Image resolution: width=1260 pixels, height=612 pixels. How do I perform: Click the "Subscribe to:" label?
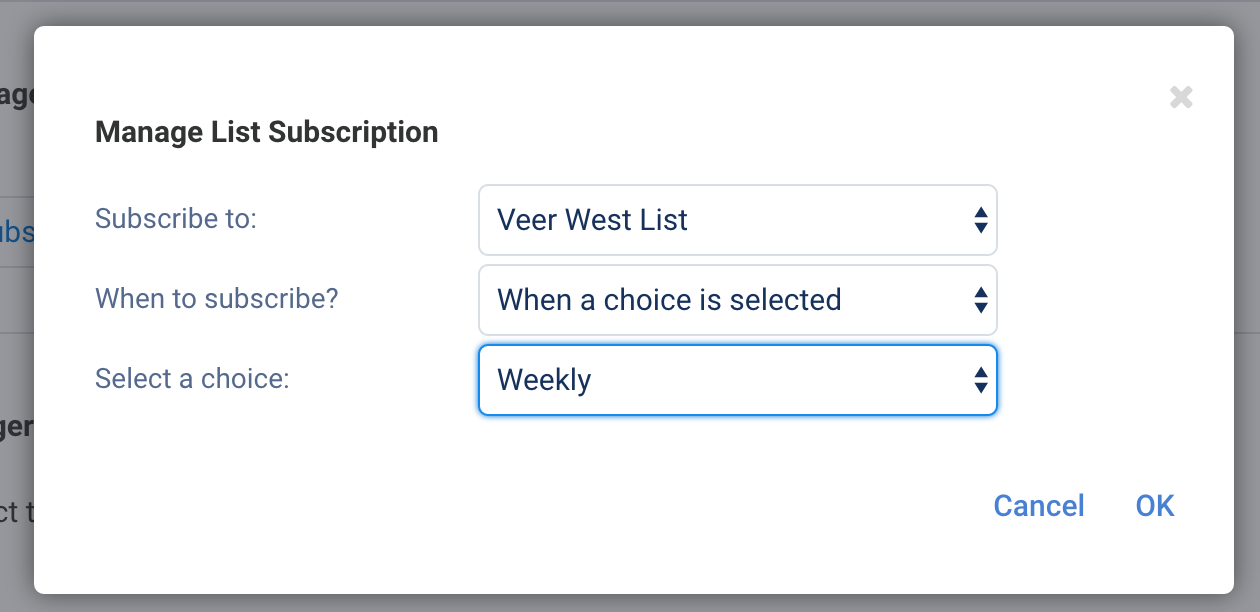click(x=176, y=218)
